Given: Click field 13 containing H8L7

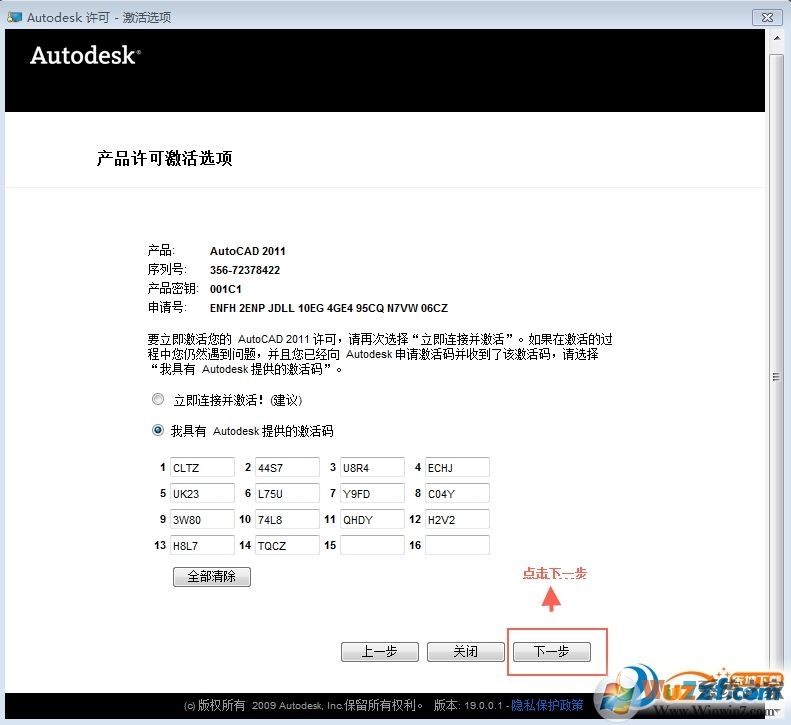Looking at the screenshot, I should [202, 545].
